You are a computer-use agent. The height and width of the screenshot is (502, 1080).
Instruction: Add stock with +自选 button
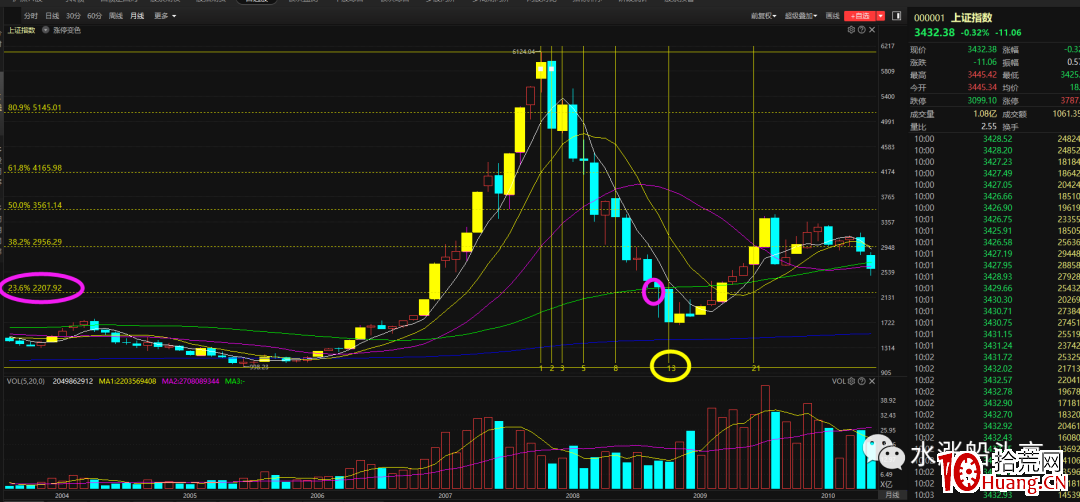[859, 16]
